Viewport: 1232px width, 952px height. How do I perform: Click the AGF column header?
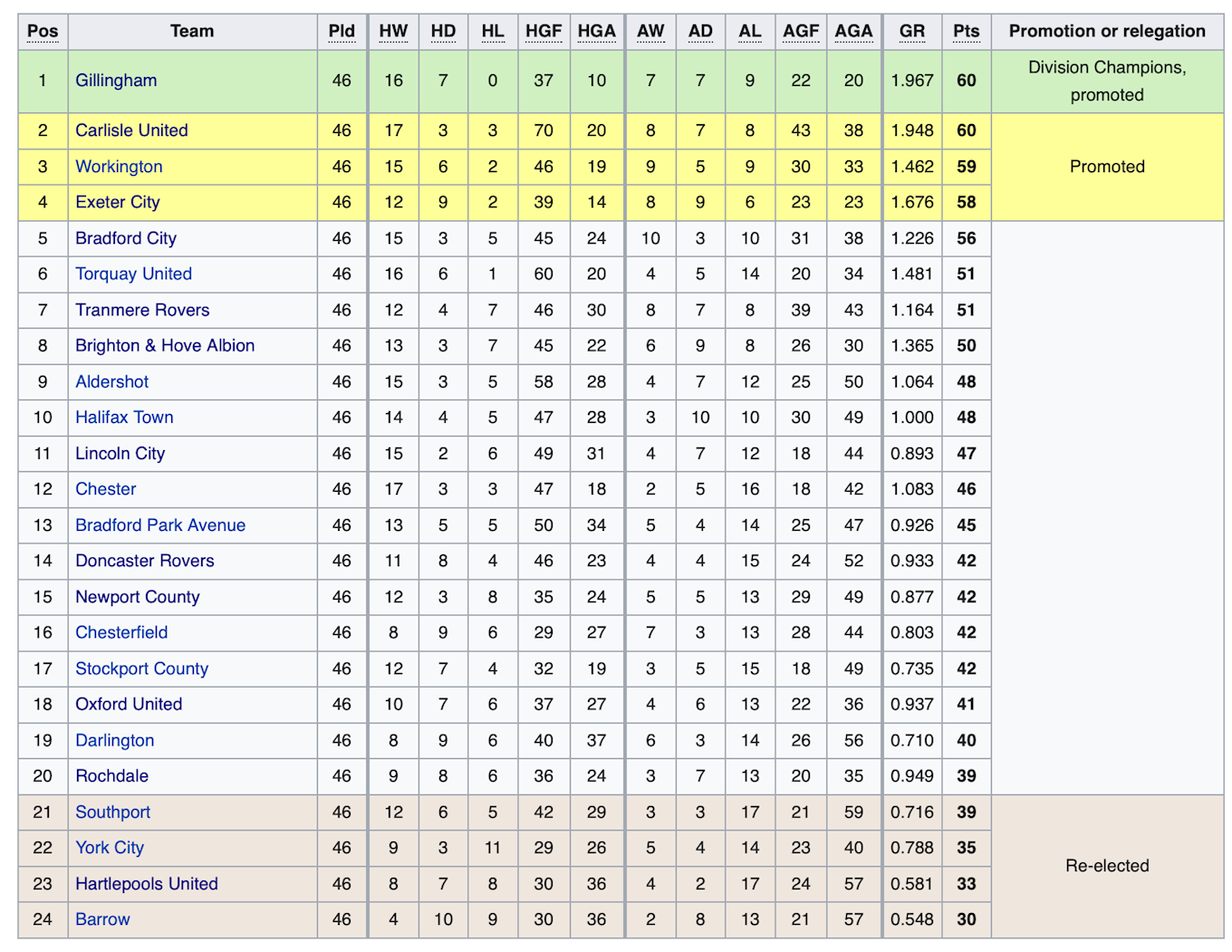click(801, 32)
